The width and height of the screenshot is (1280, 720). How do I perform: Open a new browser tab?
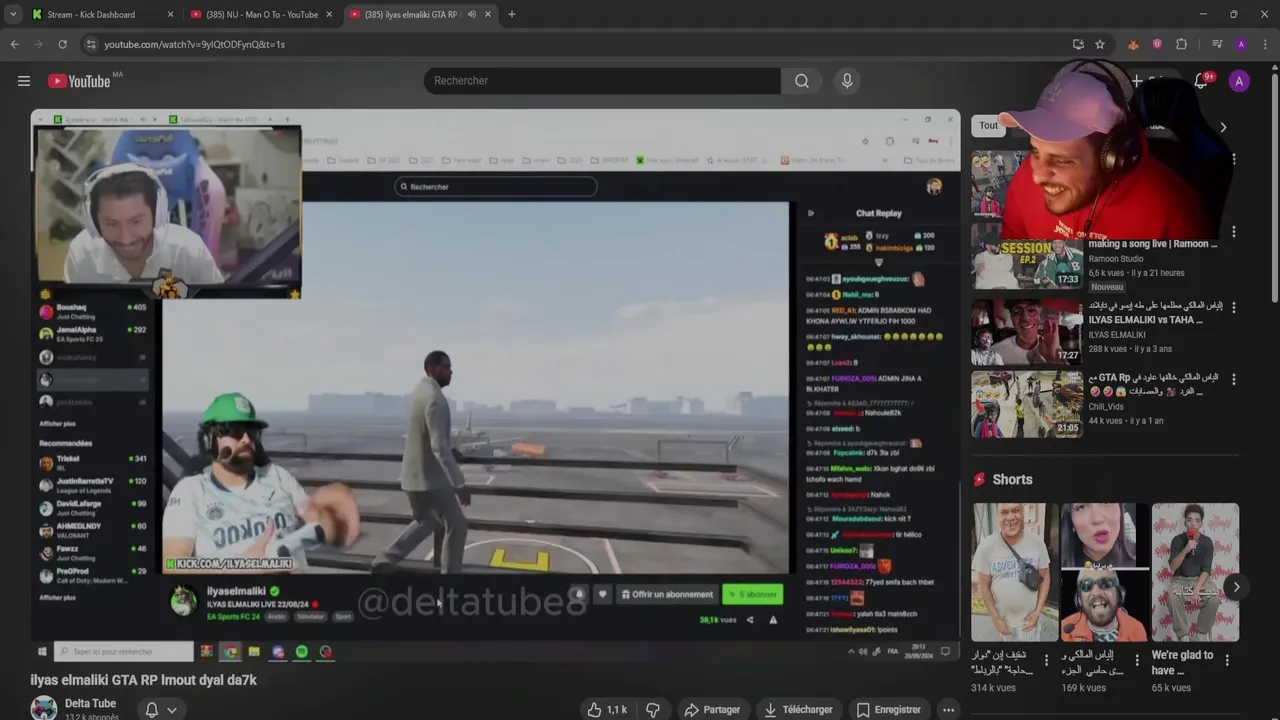pos(511,14)
